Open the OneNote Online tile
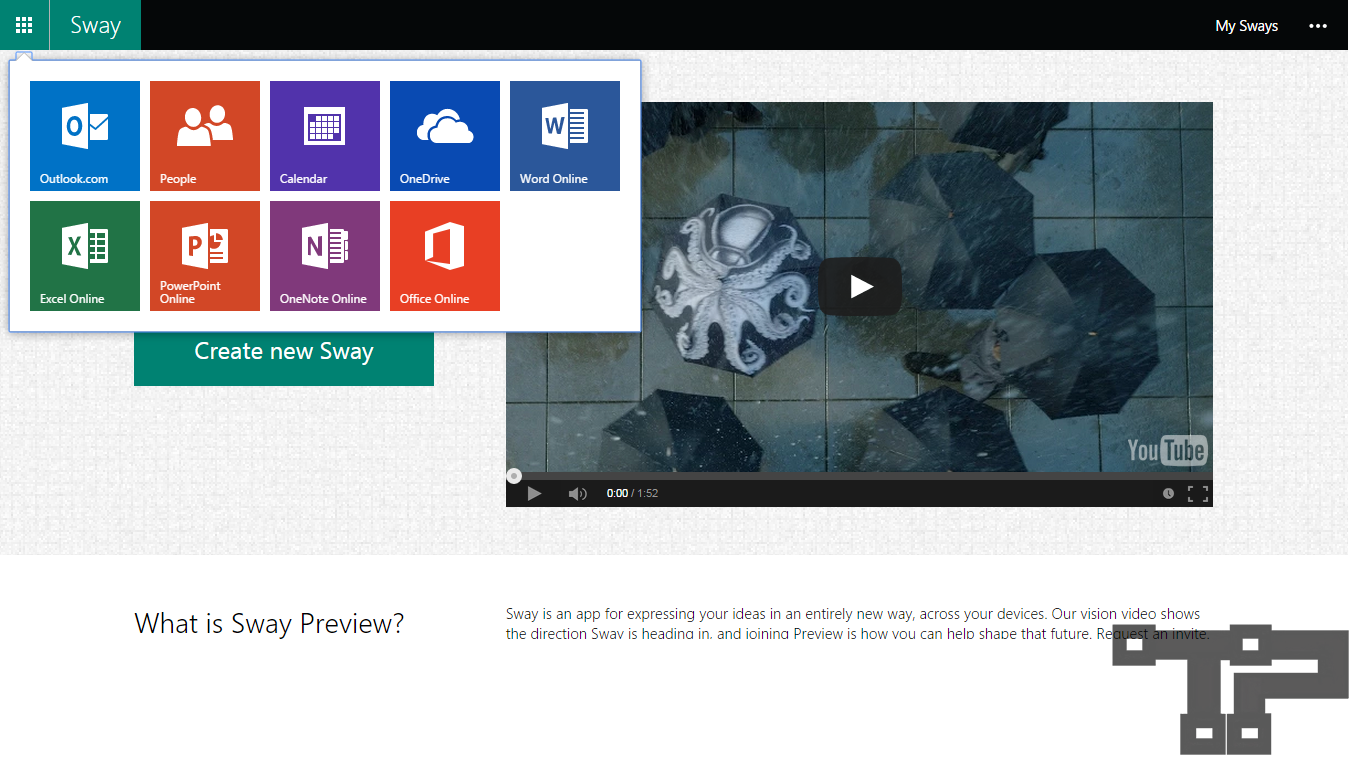This screenshot has height=768, width=1366. point(325,256)
